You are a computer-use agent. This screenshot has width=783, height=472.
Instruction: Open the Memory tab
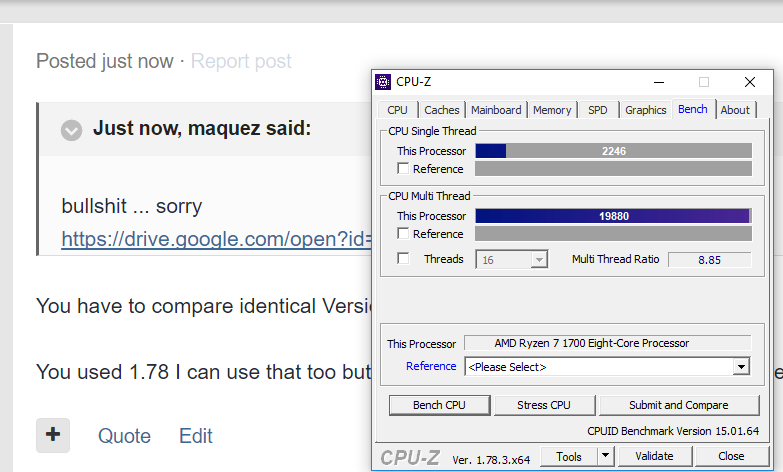[x=552, y=110]
